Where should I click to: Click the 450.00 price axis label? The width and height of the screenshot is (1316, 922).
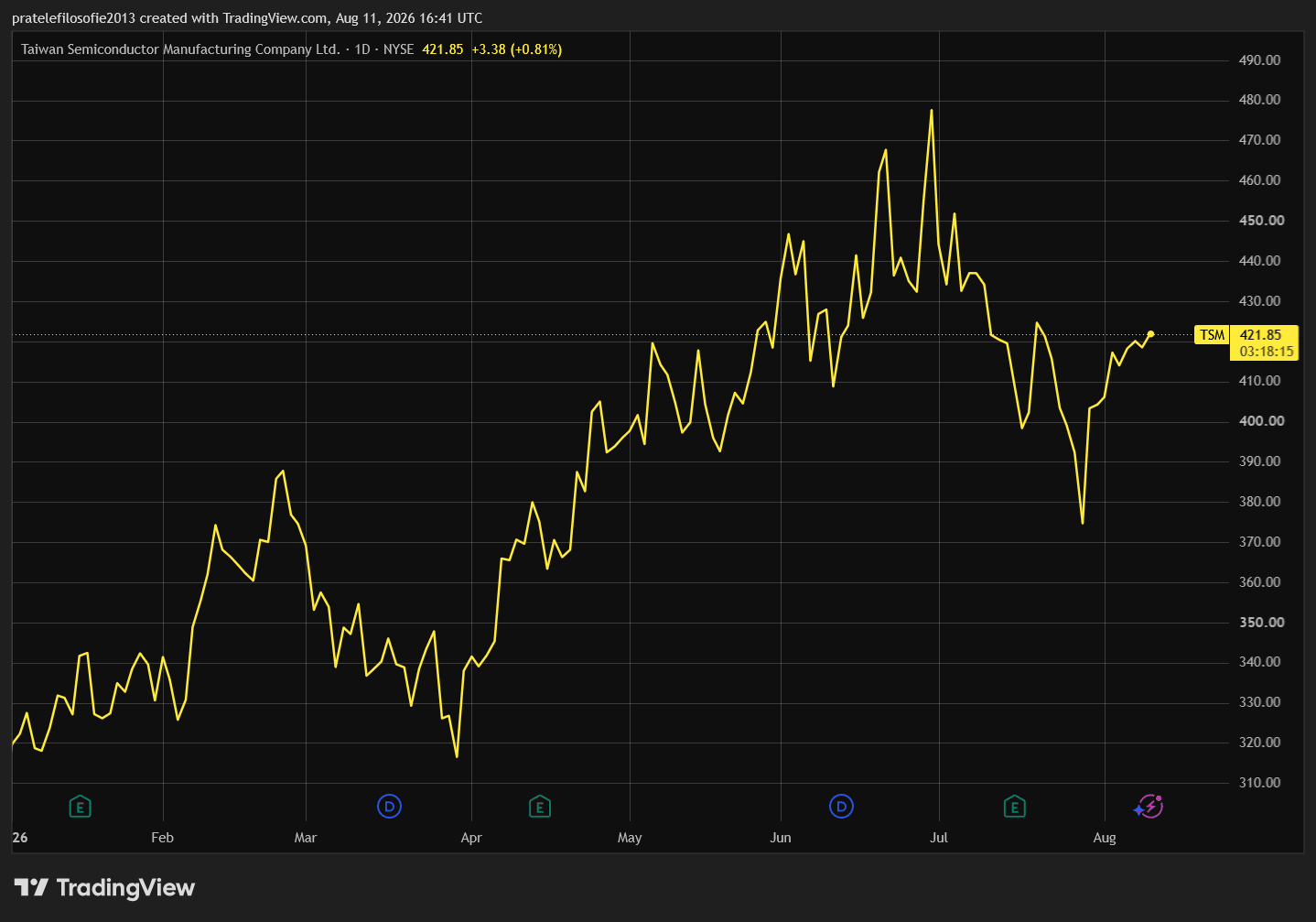click(x=1262, y=221)
